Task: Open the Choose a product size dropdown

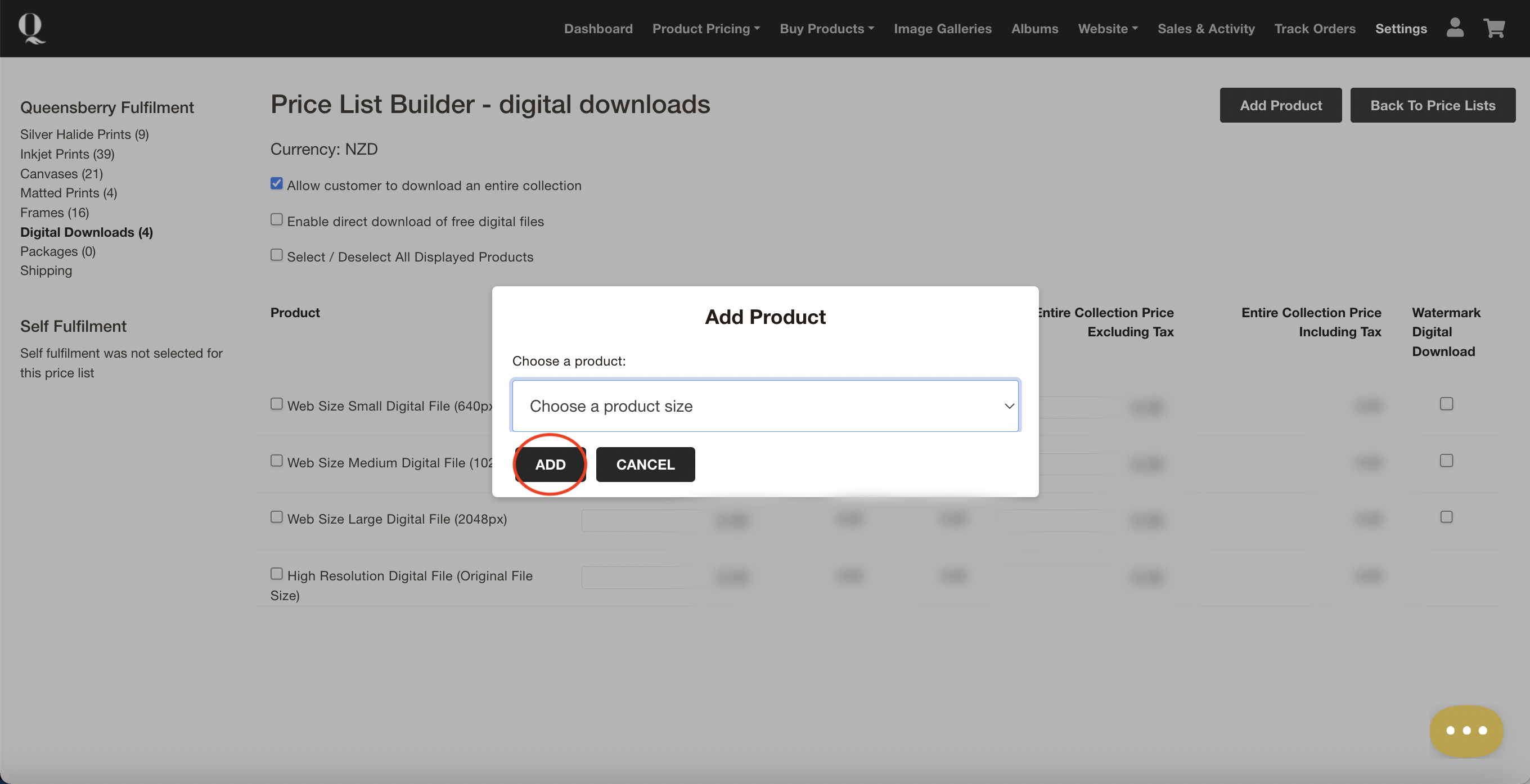Action: 765,405
